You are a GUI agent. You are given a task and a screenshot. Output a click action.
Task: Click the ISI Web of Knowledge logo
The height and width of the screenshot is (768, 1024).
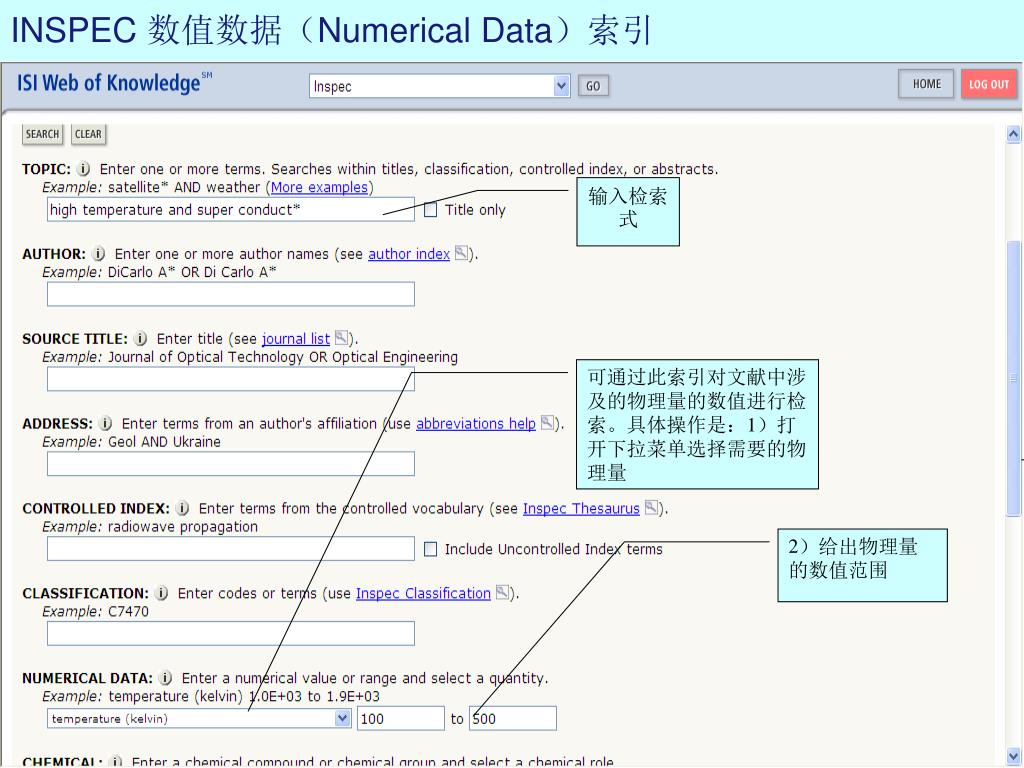pyautogui.click(x=114, y=83)
